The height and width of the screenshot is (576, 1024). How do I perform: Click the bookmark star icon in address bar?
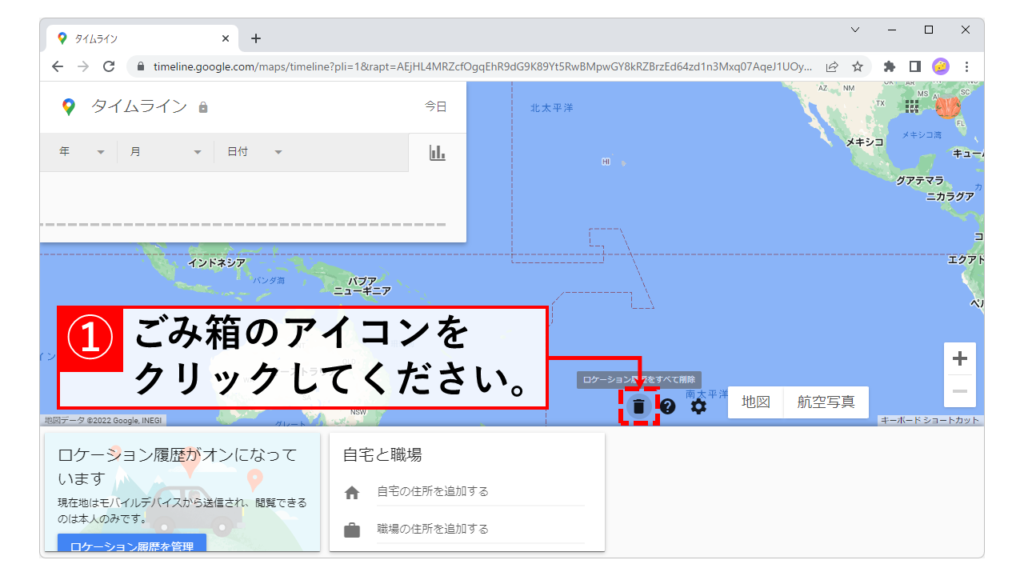click(x=857, y=66)
